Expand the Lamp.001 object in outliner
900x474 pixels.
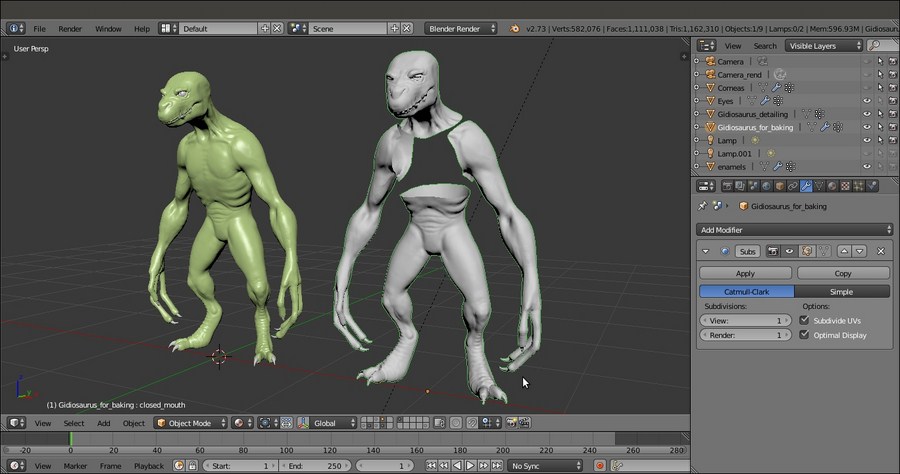tap(697, 154)
